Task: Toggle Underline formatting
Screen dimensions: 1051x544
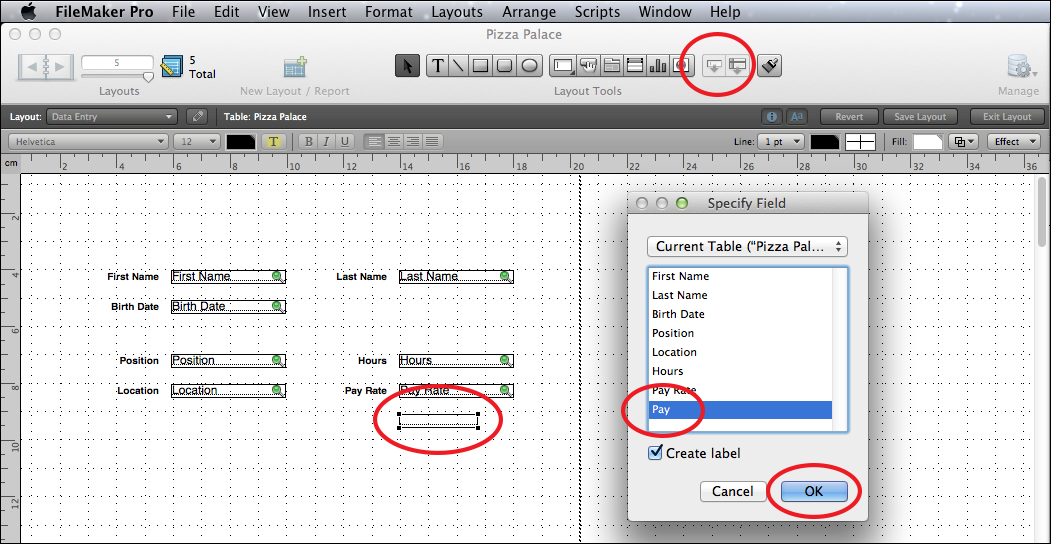Action: coord(345,141)
